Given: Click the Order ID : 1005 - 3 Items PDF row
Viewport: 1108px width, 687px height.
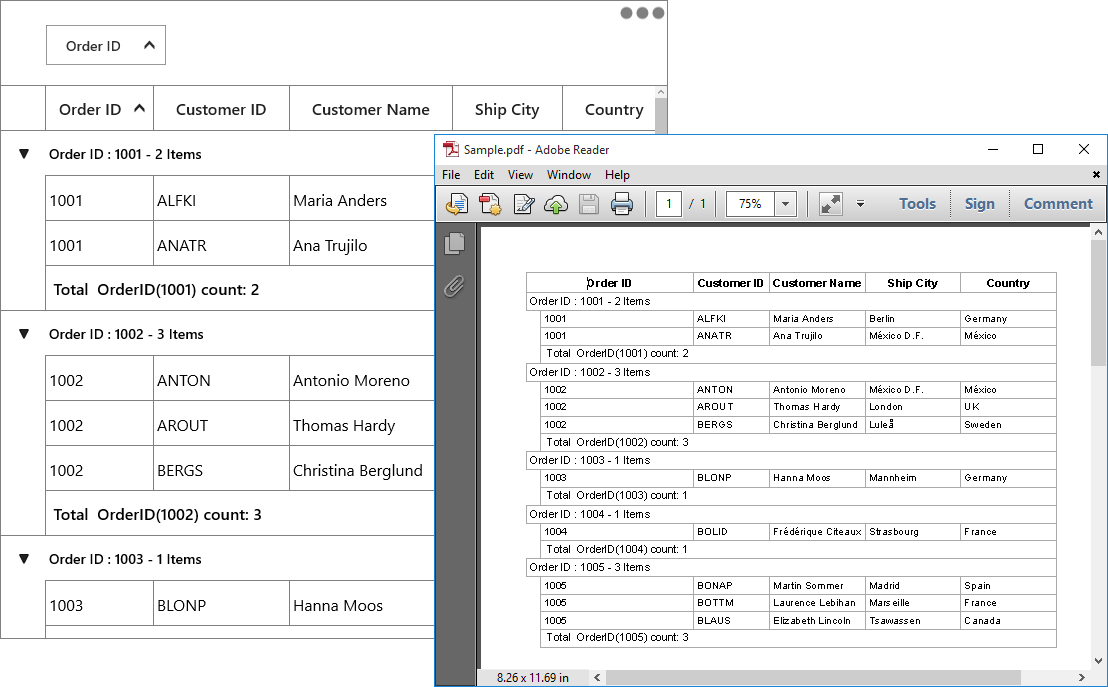Looking at the screenshot, I should pyautogui.click(x=791, y=567).
